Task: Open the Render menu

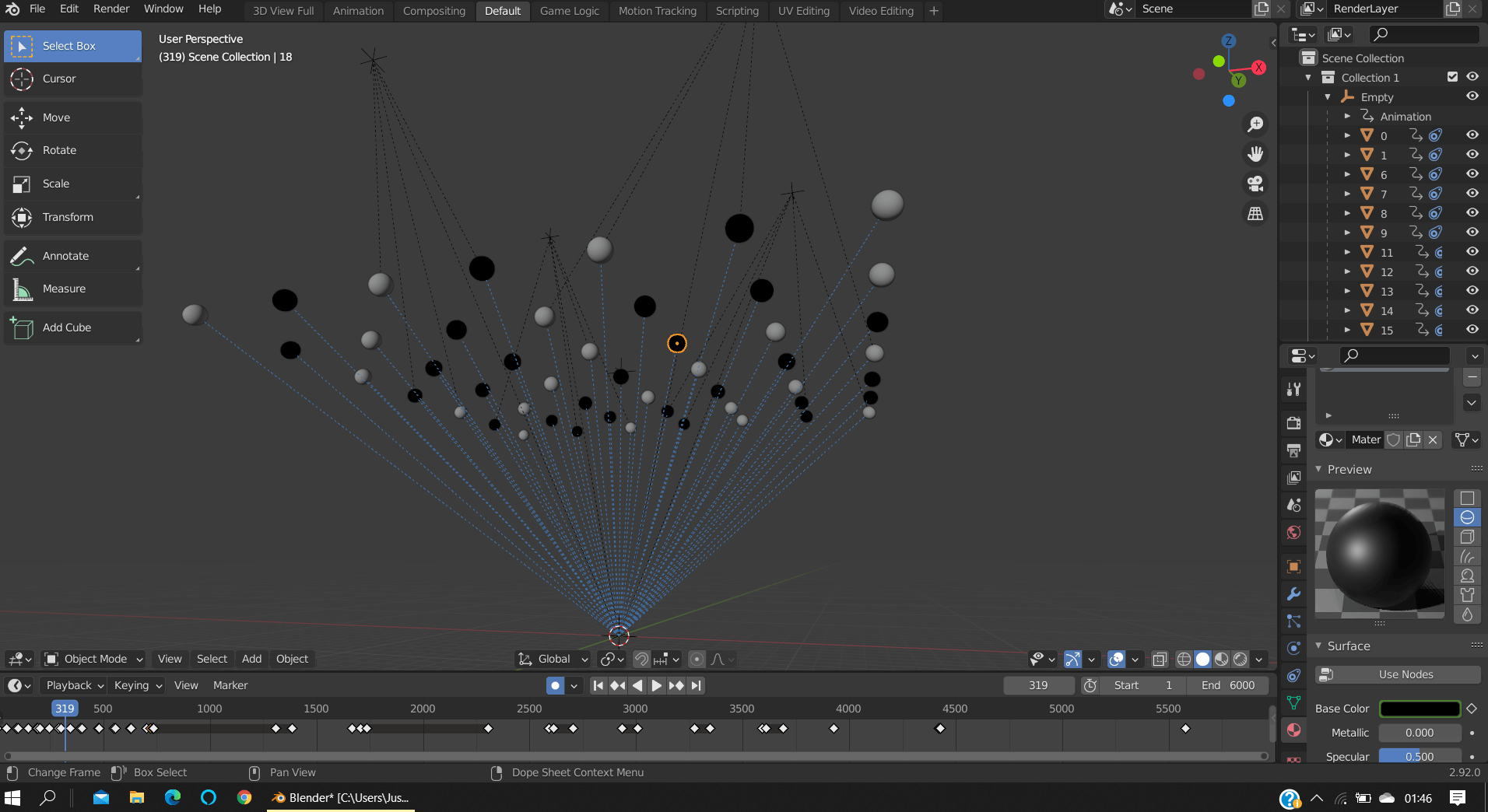Action: coord(111,9)
